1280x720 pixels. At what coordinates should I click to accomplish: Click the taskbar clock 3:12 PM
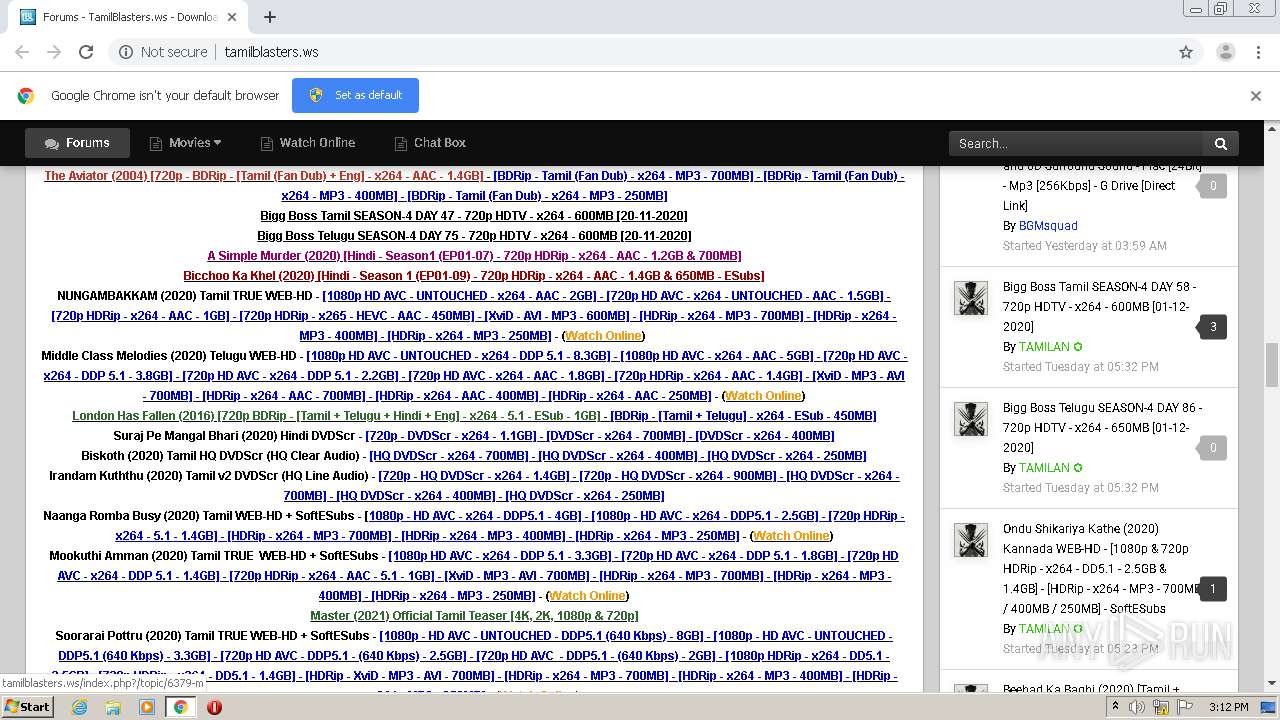coord(1228,707)
